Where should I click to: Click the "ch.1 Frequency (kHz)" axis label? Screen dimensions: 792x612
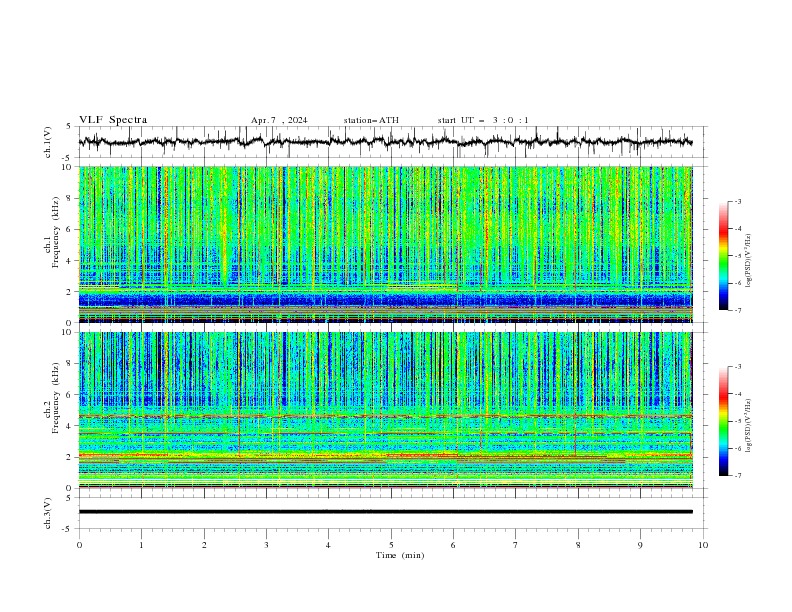click(x=52, y=233)
